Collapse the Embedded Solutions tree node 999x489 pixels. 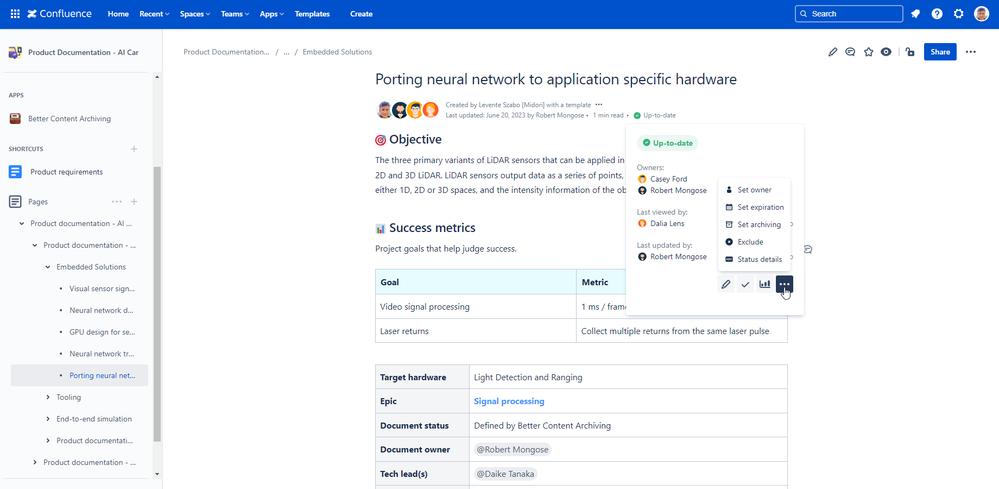48,267
